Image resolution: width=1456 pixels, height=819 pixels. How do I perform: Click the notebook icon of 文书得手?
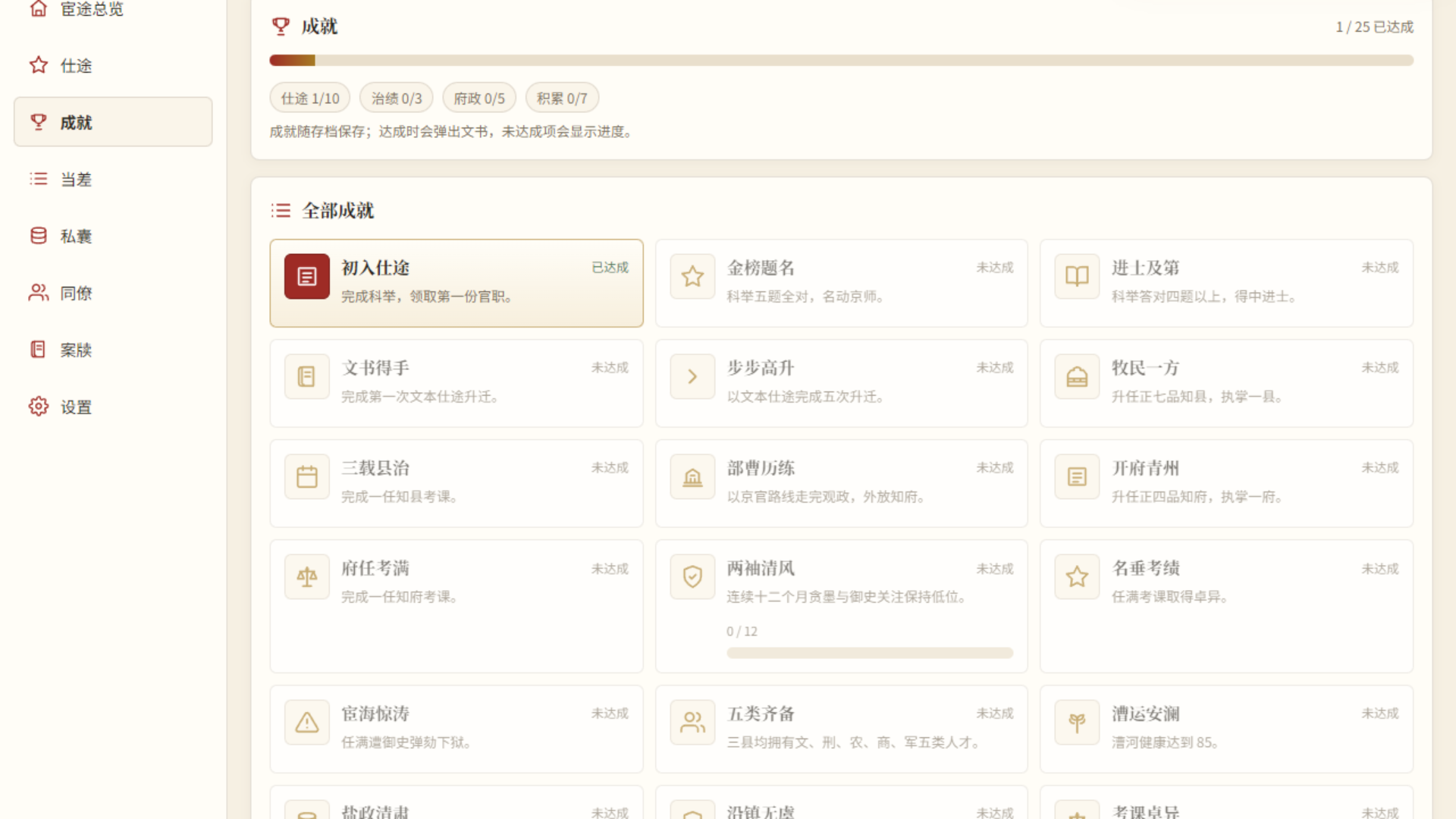click(x=307, y=376)
